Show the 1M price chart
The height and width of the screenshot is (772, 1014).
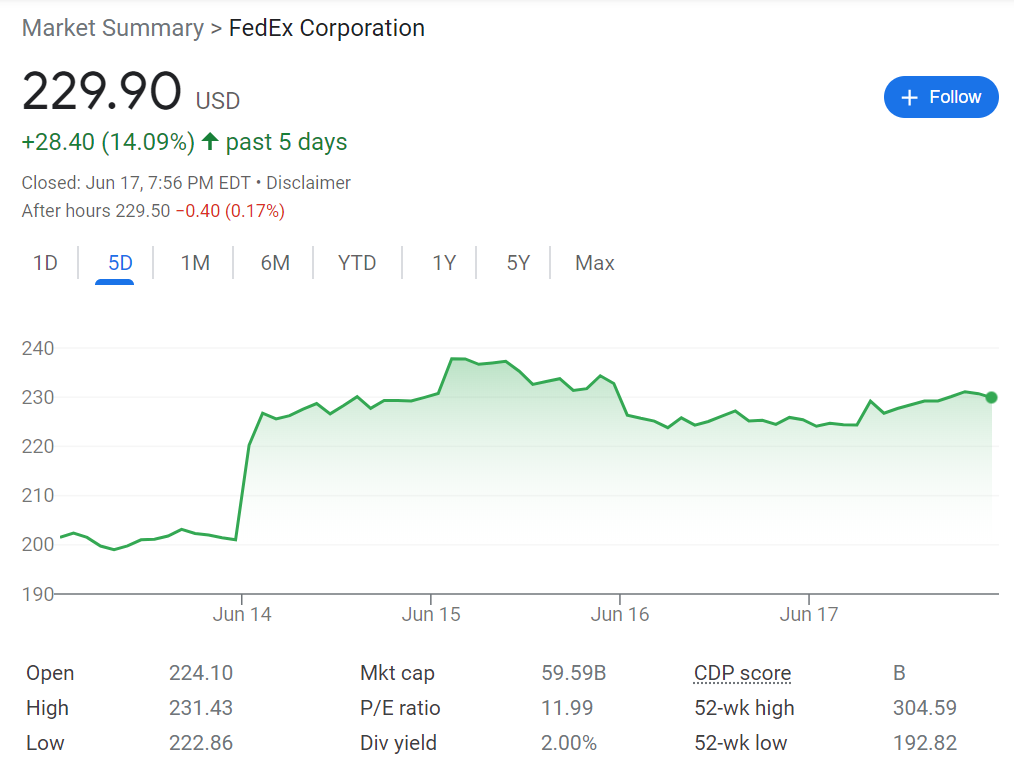point(195,263)
